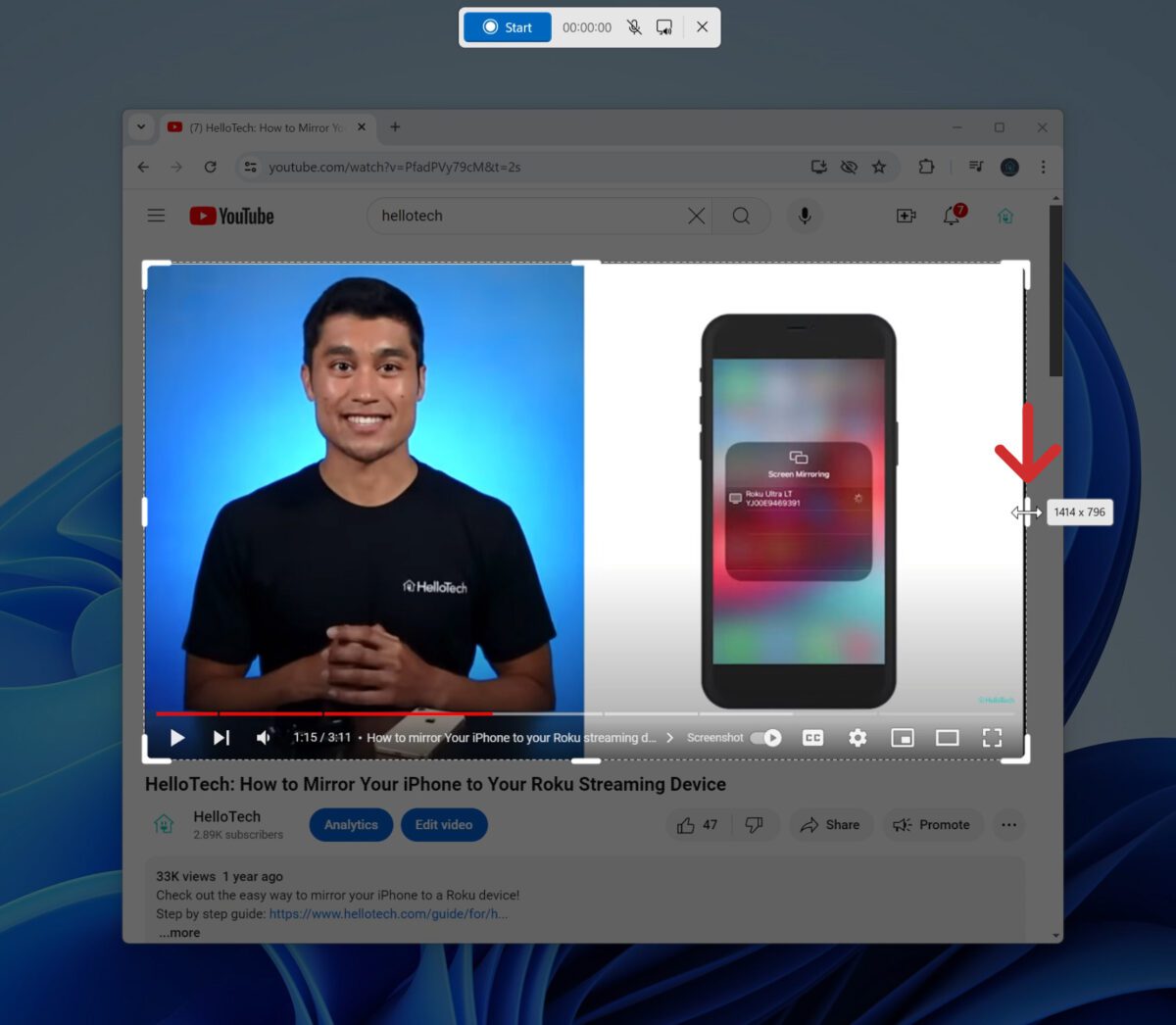The width and height of the screenshot is (1176, 1025).
Task: Open video settings gear
Action: pos(857,738)
